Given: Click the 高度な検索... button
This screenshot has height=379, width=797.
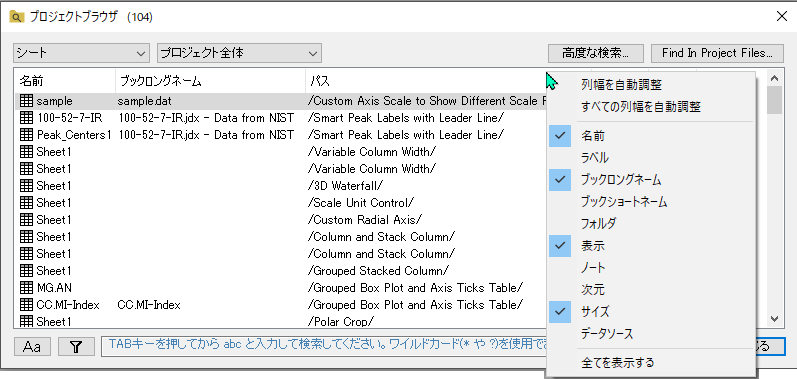Looking at the screenshot, I should [596, 53].
